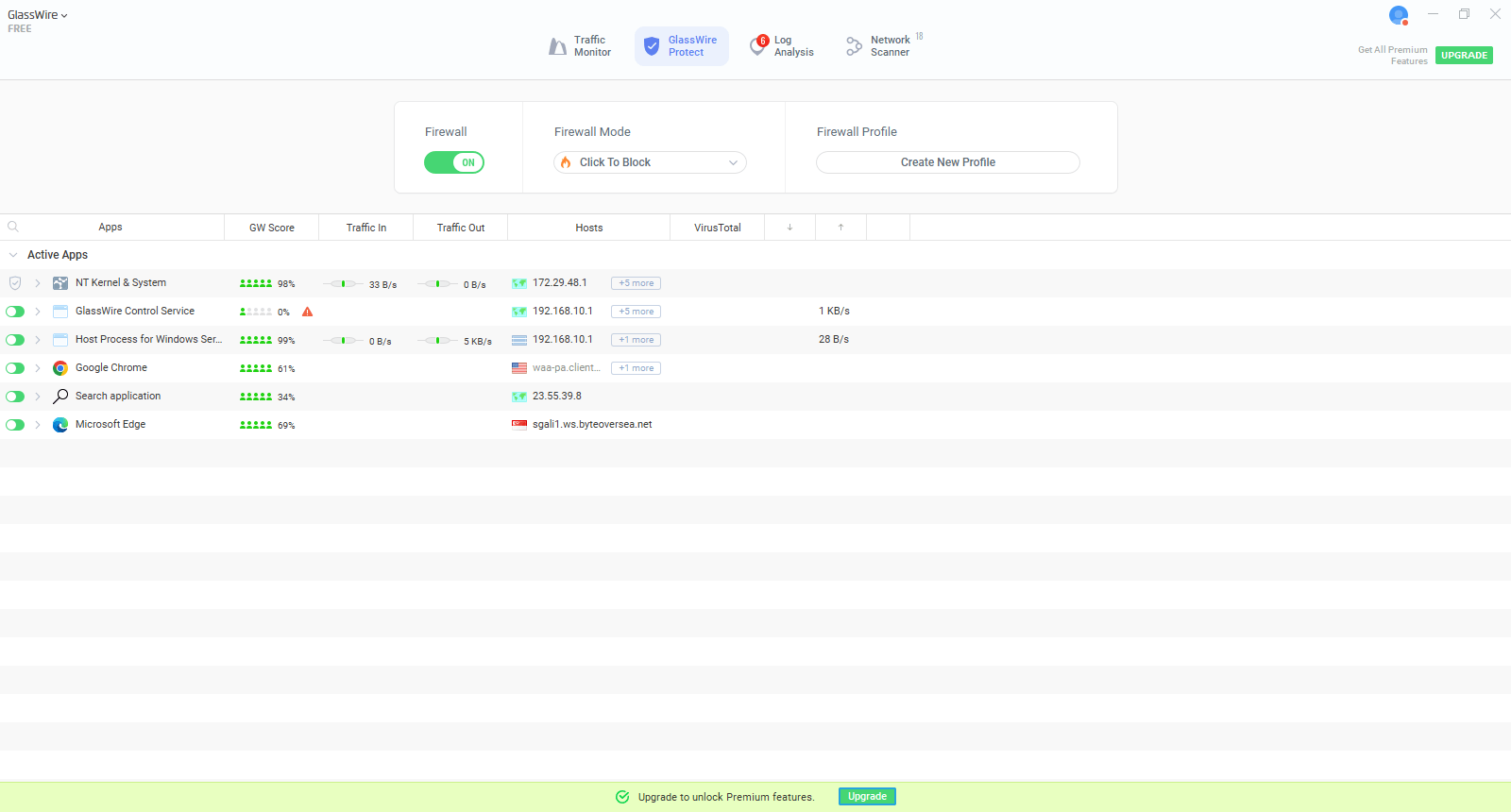This screenshot has height=812, width=1511.
Task: Click Upgrade button in bottom banner
Action: click(867, 797)
